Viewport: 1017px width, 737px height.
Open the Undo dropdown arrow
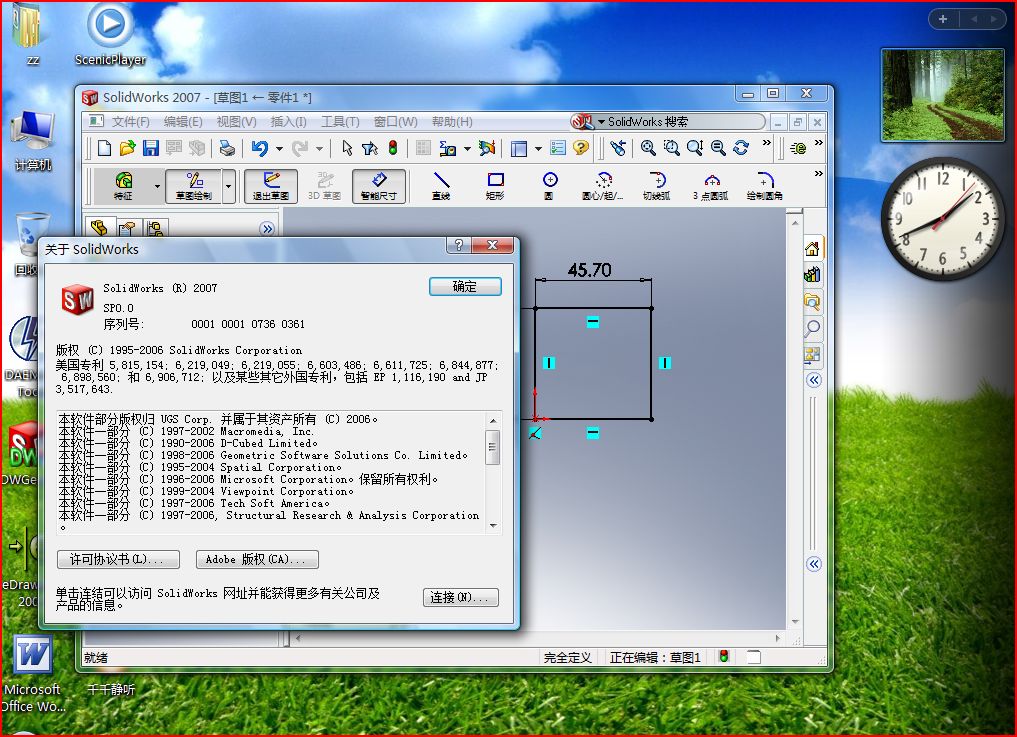[x=279, y=146]
